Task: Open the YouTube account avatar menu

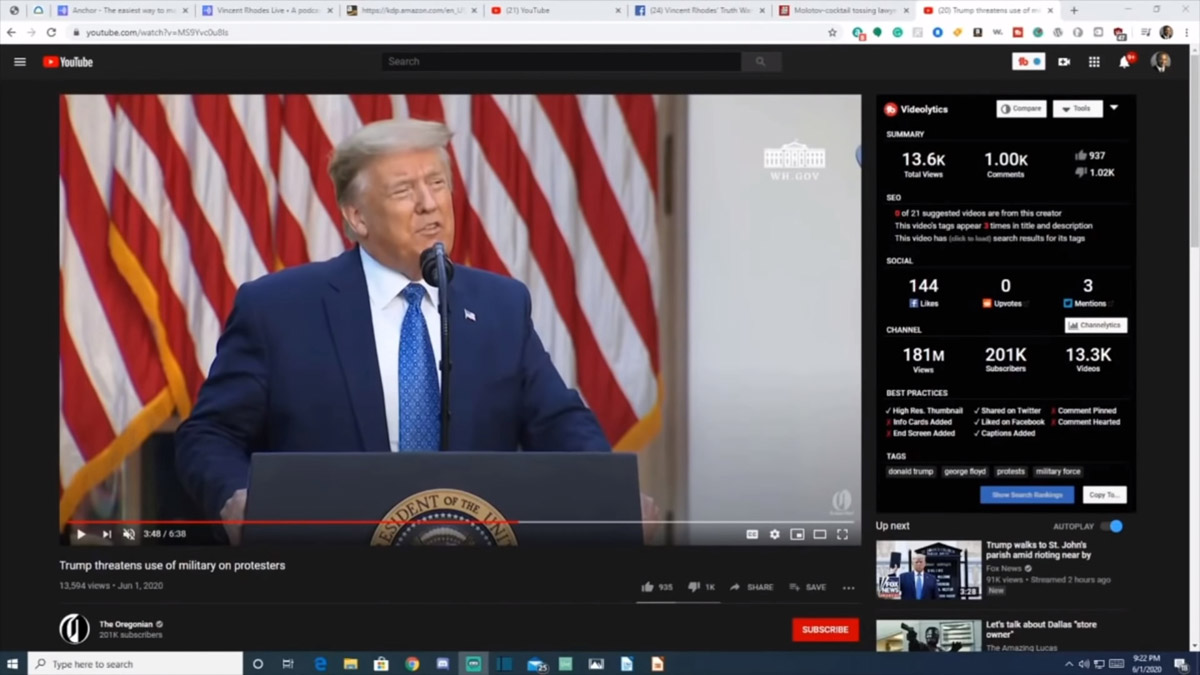Action: tap(1160, 62)
